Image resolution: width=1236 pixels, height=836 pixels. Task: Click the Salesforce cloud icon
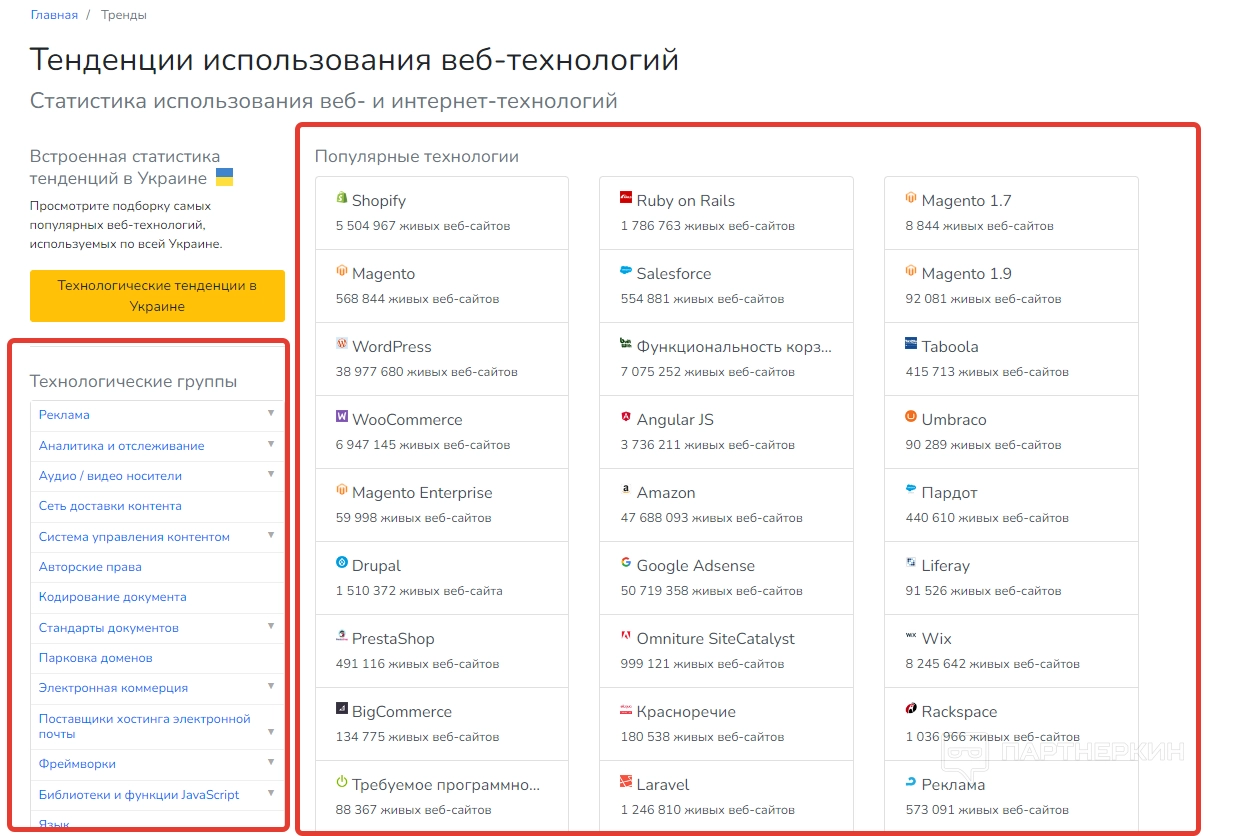[x=626, y=272]
